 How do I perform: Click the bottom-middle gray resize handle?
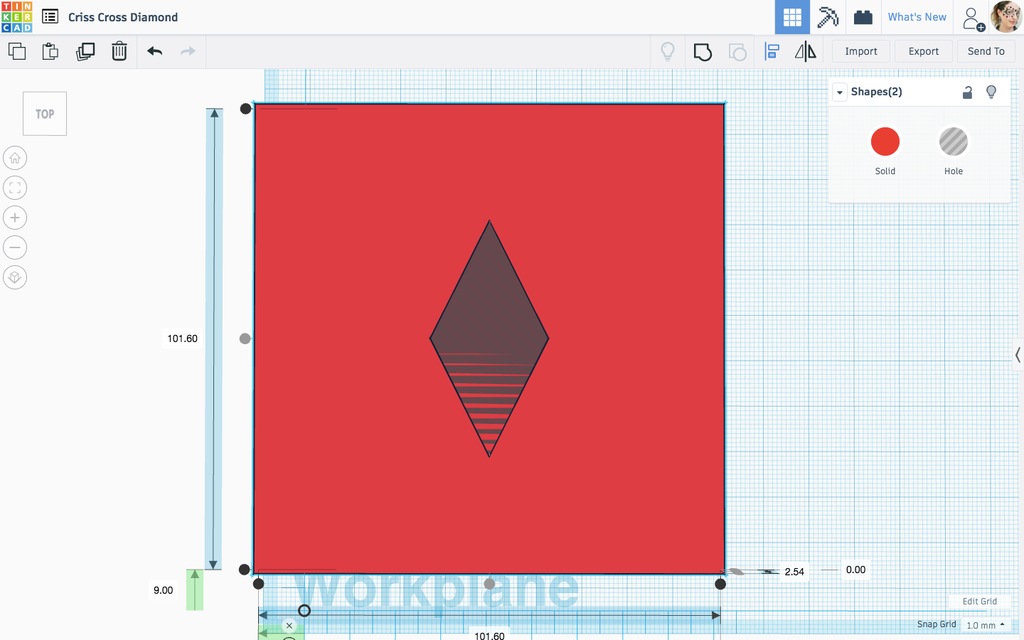click(489, 583)
